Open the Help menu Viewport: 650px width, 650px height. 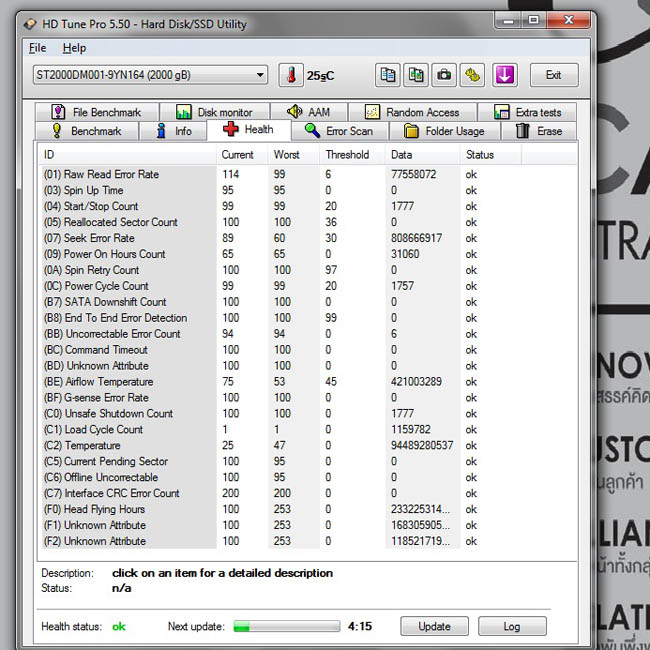74,48
